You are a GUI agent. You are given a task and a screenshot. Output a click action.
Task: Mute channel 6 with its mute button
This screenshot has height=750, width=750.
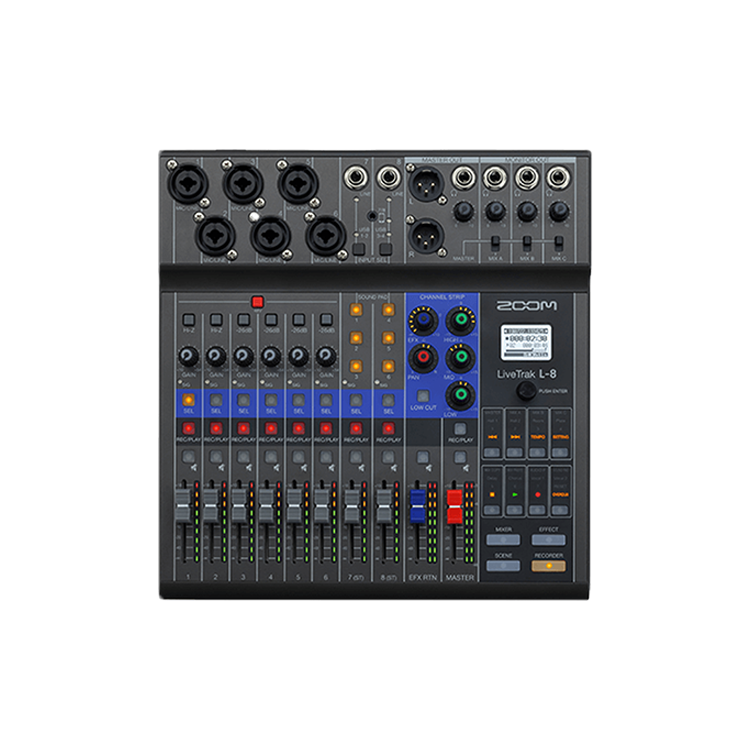326,457
